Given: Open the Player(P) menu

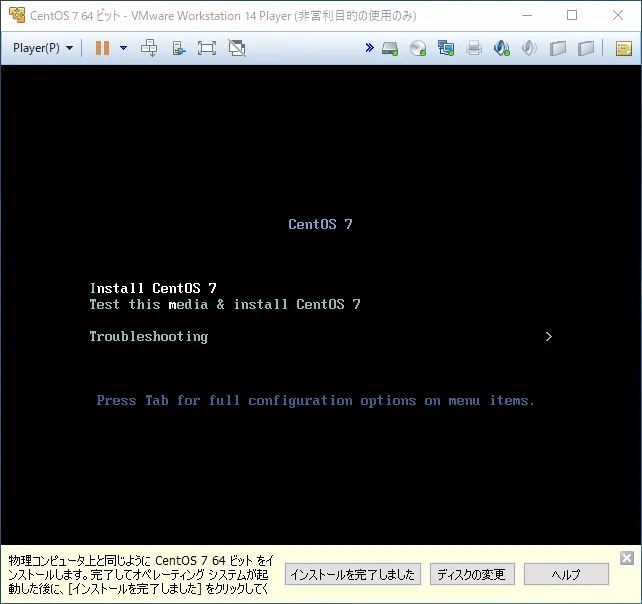Looking at the screenshot, I should pos(43,48).
